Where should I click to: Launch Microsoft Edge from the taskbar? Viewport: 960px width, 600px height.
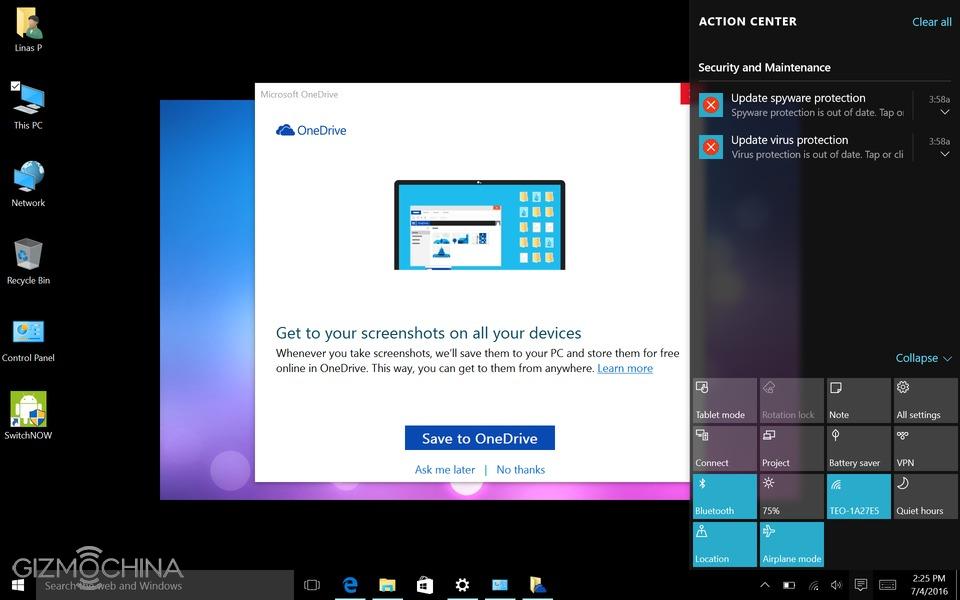pos(350,585)
